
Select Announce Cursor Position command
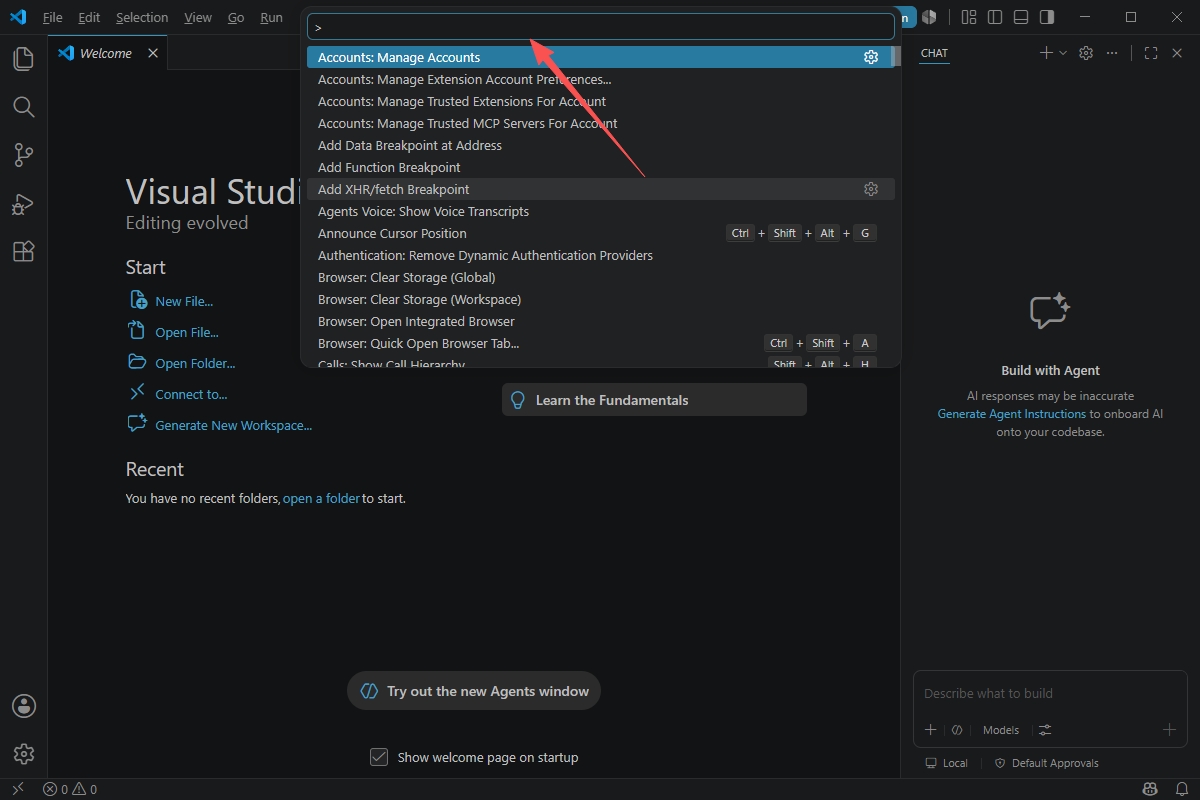(x=601, y=233)
